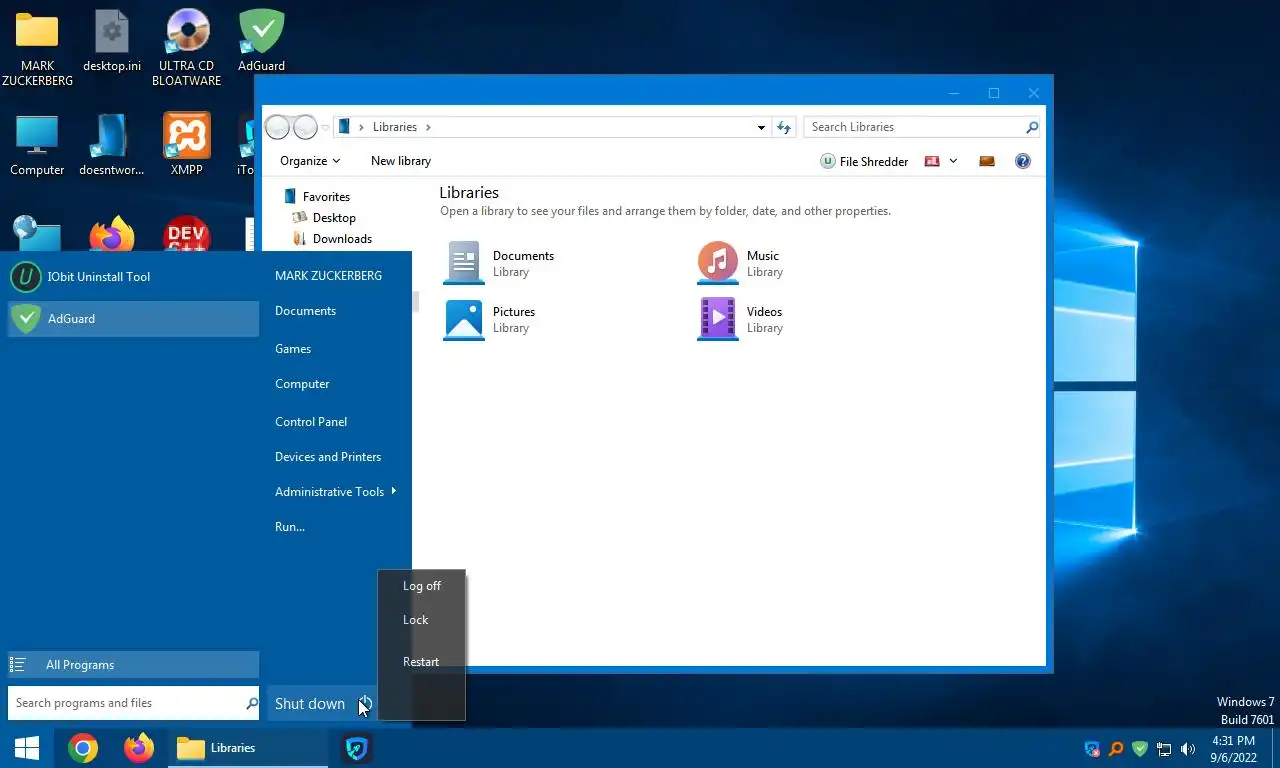Click inside the Search Libraries field
This screenshot has width=1280, height=768.
(x=914, y=127)
